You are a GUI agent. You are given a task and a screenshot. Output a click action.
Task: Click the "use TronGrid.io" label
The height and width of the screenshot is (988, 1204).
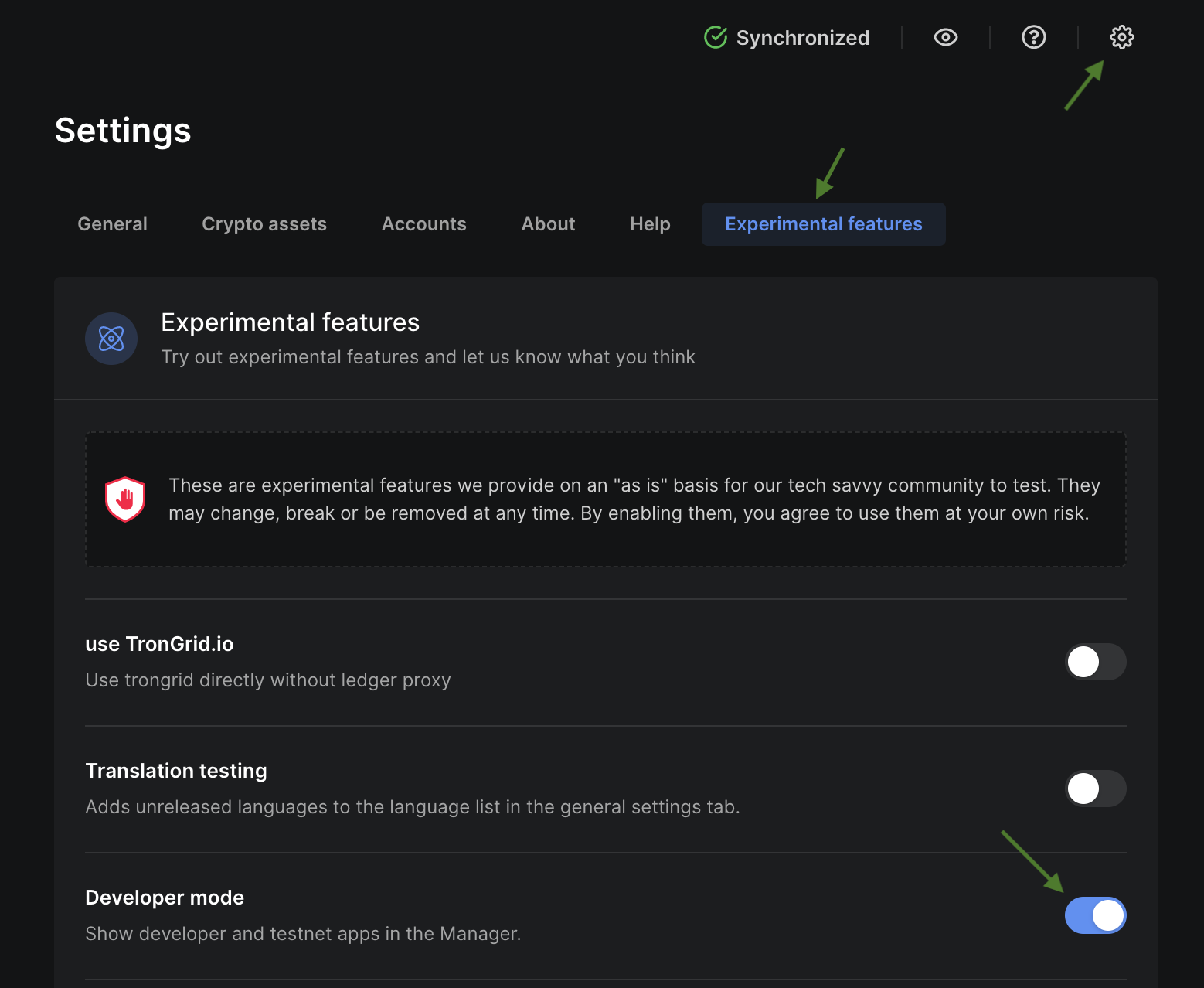tap(159, 644)
